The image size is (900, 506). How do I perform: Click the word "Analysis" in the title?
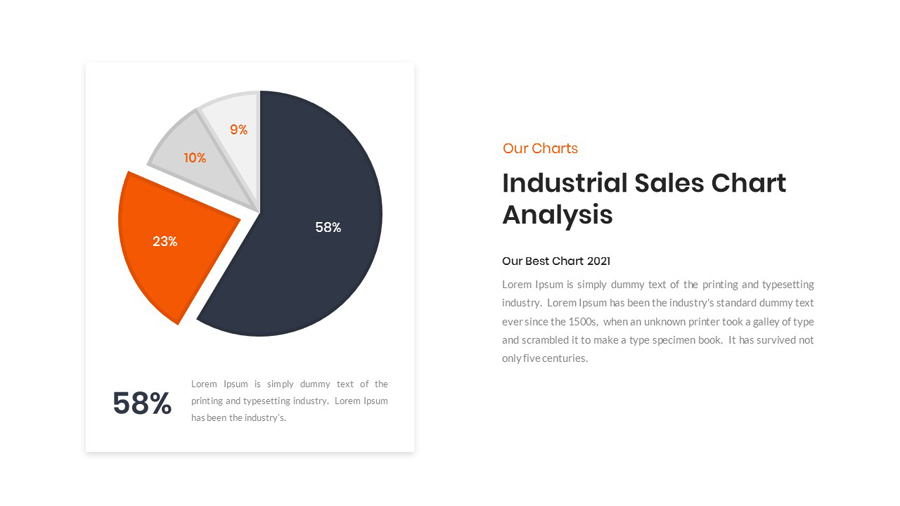click(x=557, y=215)
